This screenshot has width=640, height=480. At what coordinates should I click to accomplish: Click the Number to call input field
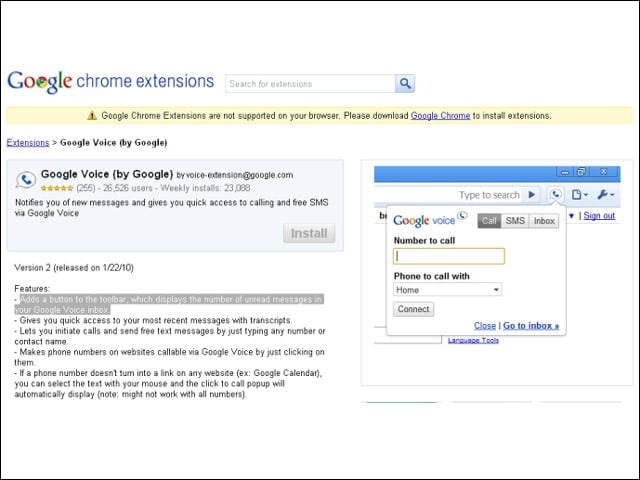coord(449,256)
